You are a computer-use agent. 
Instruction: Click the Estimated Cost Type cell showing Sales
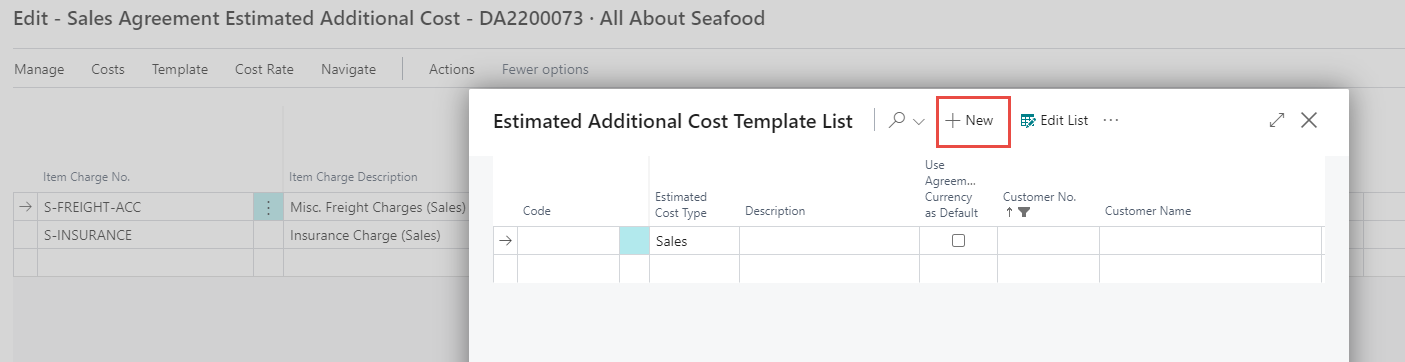694,241
